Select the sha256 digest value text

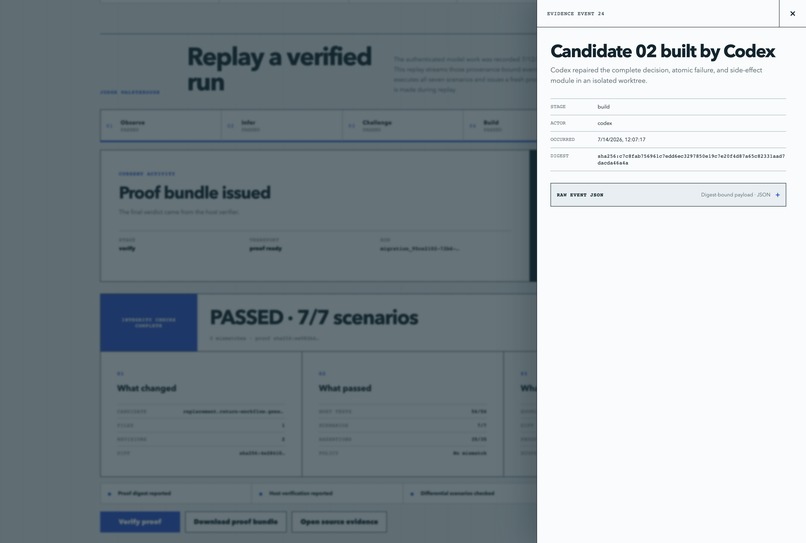click(691, 159)
